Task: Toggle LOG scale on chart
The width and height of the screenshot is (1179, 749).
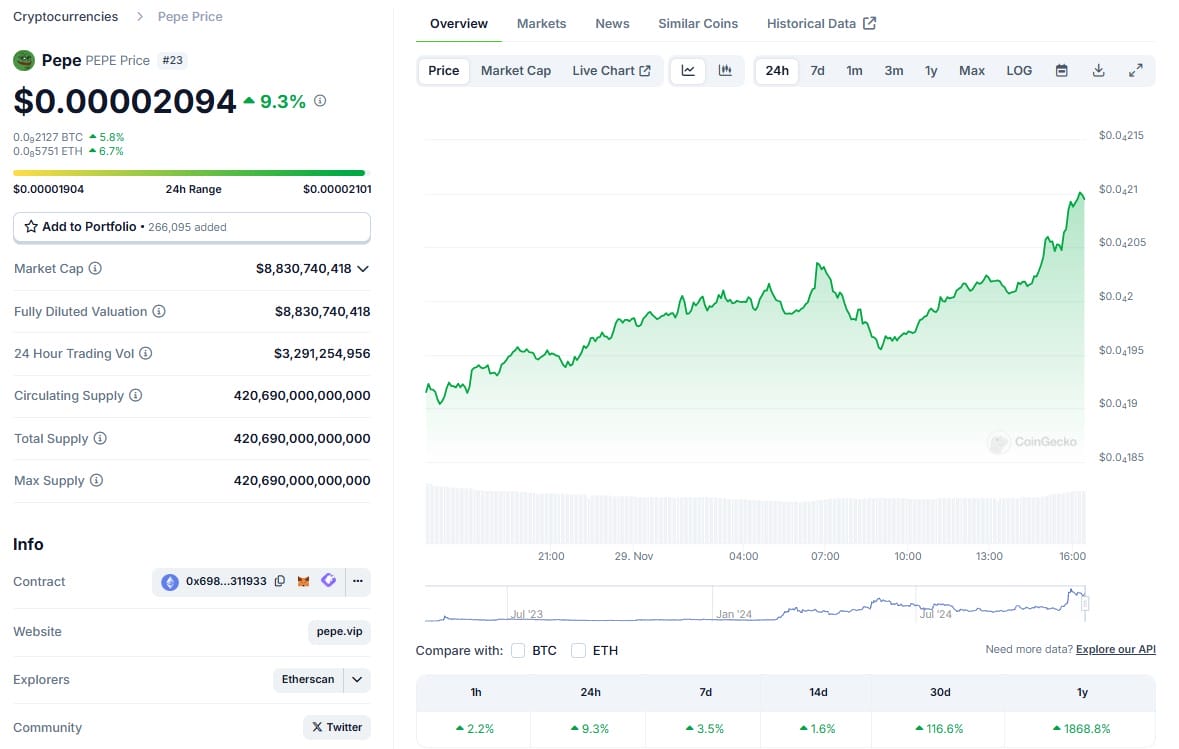Action: (1019, 71)
